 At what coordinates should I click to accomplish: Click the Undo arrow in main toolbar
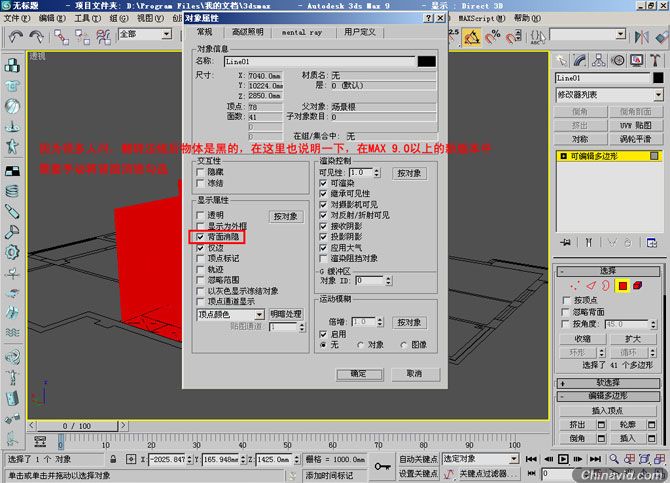click(15, 37)
